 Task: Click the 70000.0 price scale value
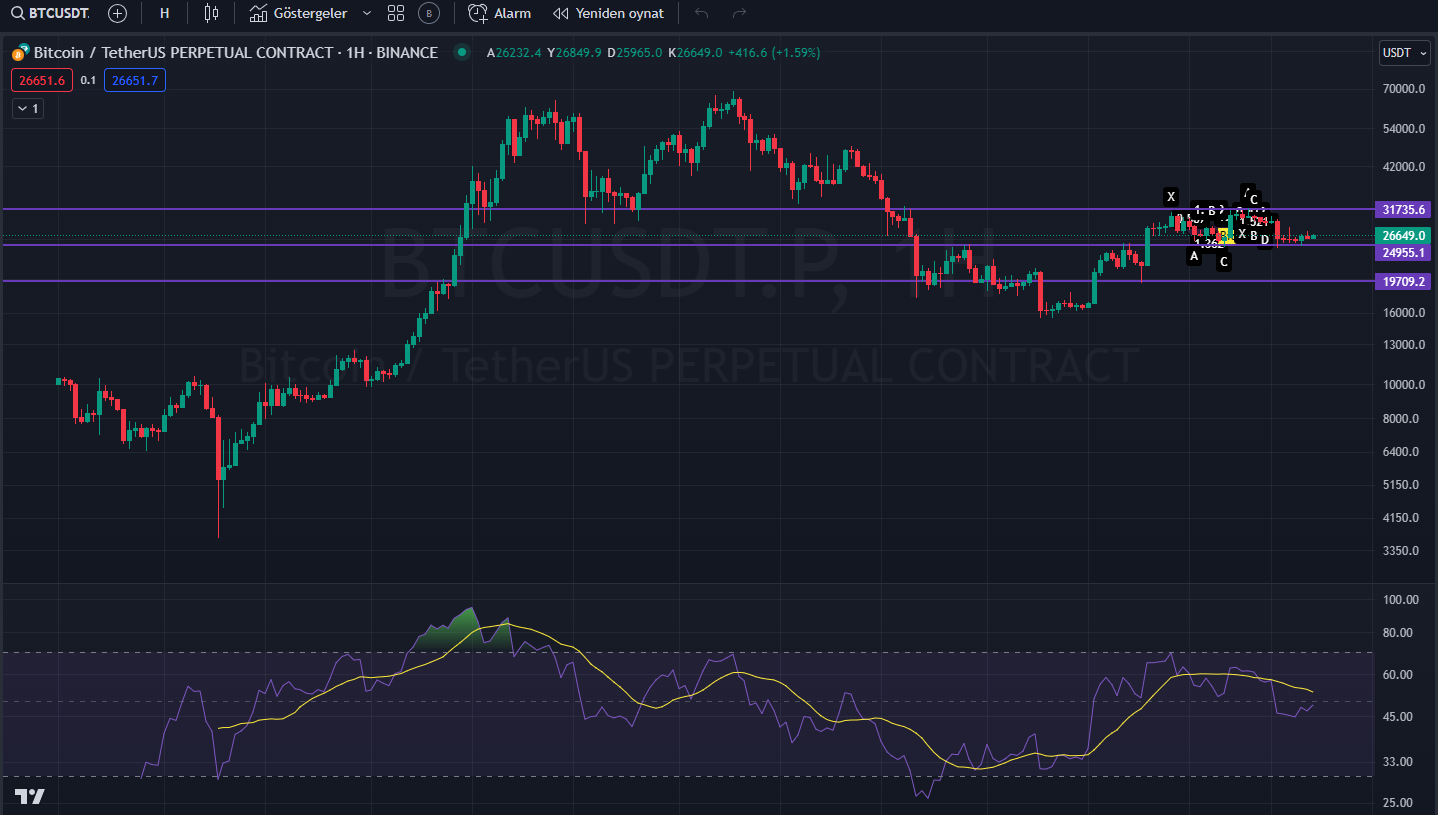pos(1404,89)
